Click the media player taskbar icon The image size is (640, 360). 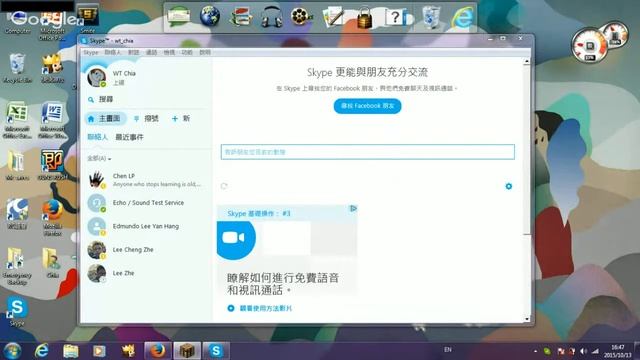coord(99,351)
